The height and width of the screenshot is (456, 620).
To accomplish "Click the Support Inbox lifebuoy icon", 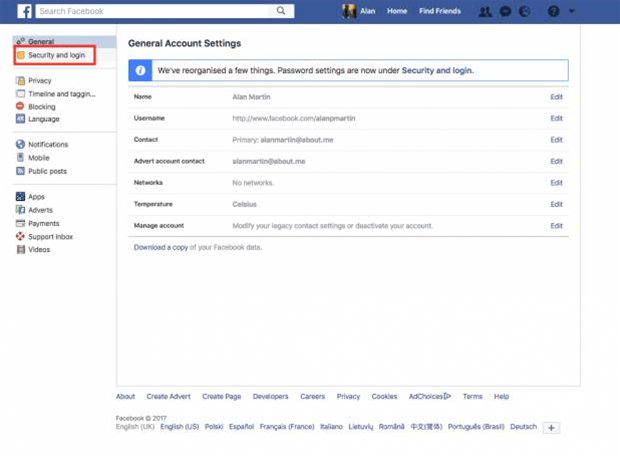I will pos(20,237).
